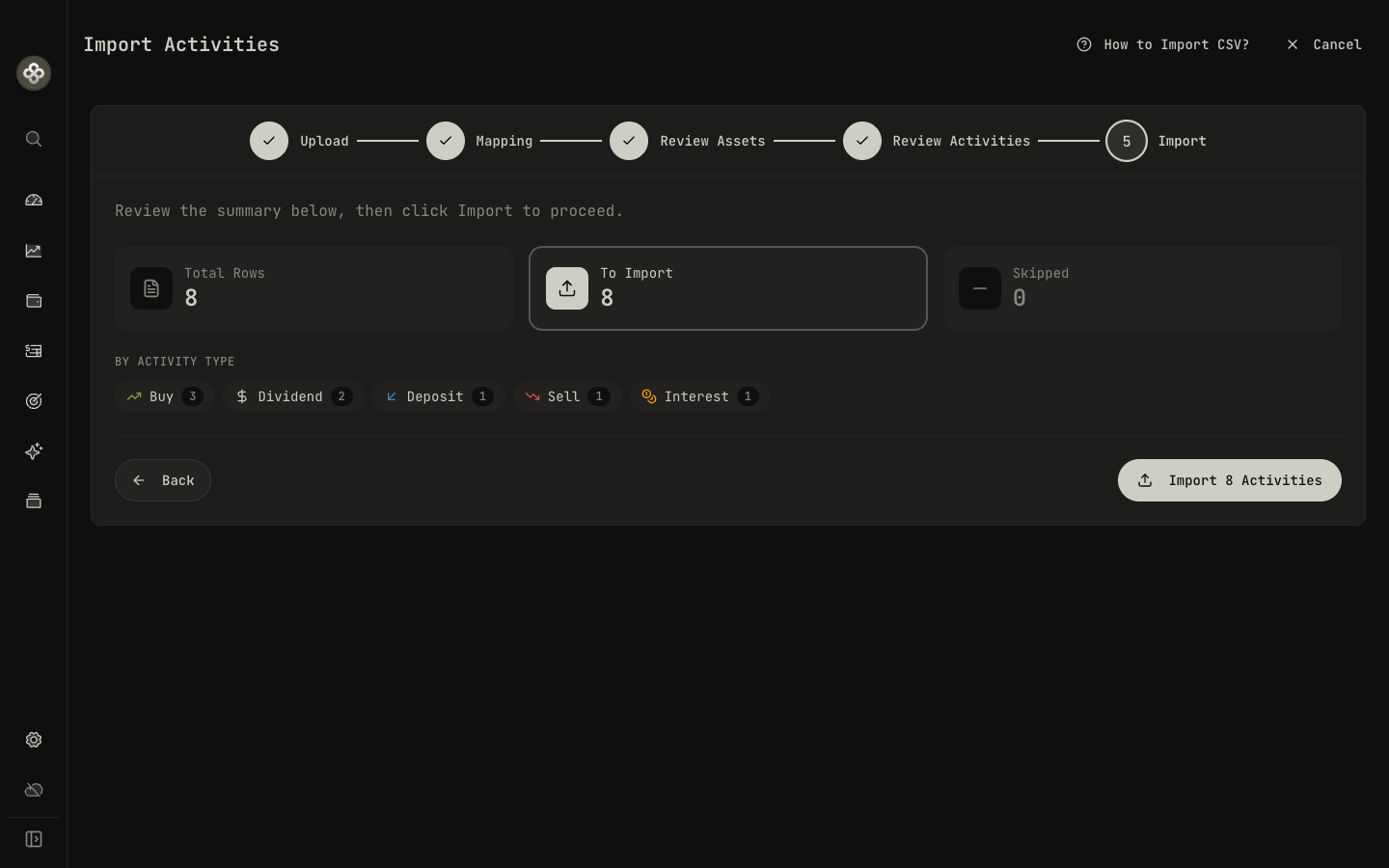This screenshot has height=868, width=1389.
Task: Click the Dividend count badge 2
Action: pos(341,396)
